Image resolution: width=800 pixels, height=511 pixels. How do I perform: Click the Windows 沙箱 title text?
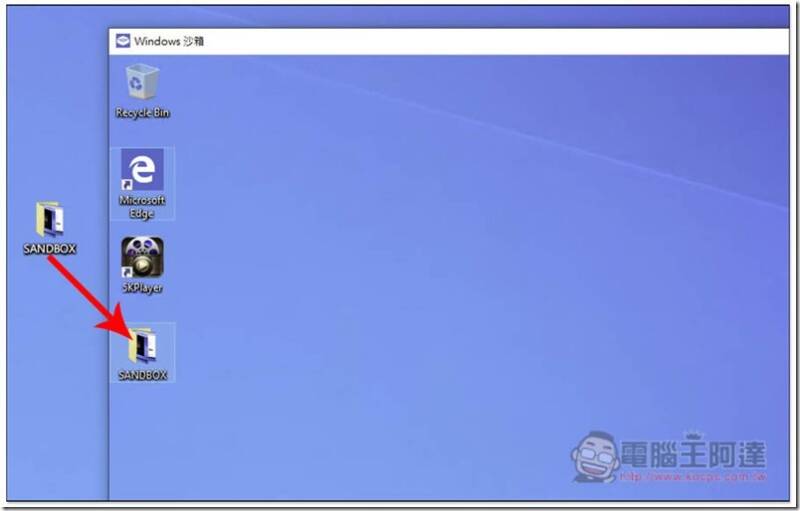pos(169,41)
